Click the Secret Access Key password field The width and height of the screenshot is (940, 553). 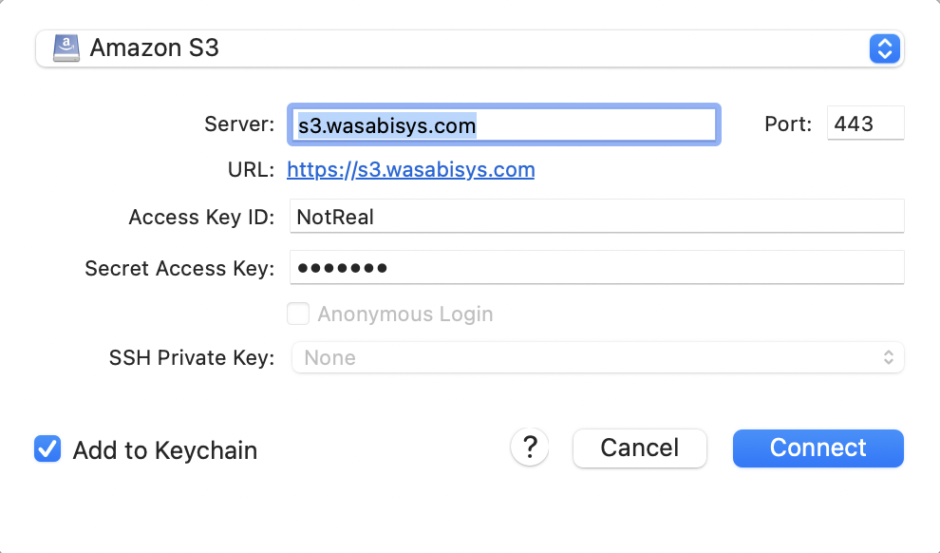596,267
